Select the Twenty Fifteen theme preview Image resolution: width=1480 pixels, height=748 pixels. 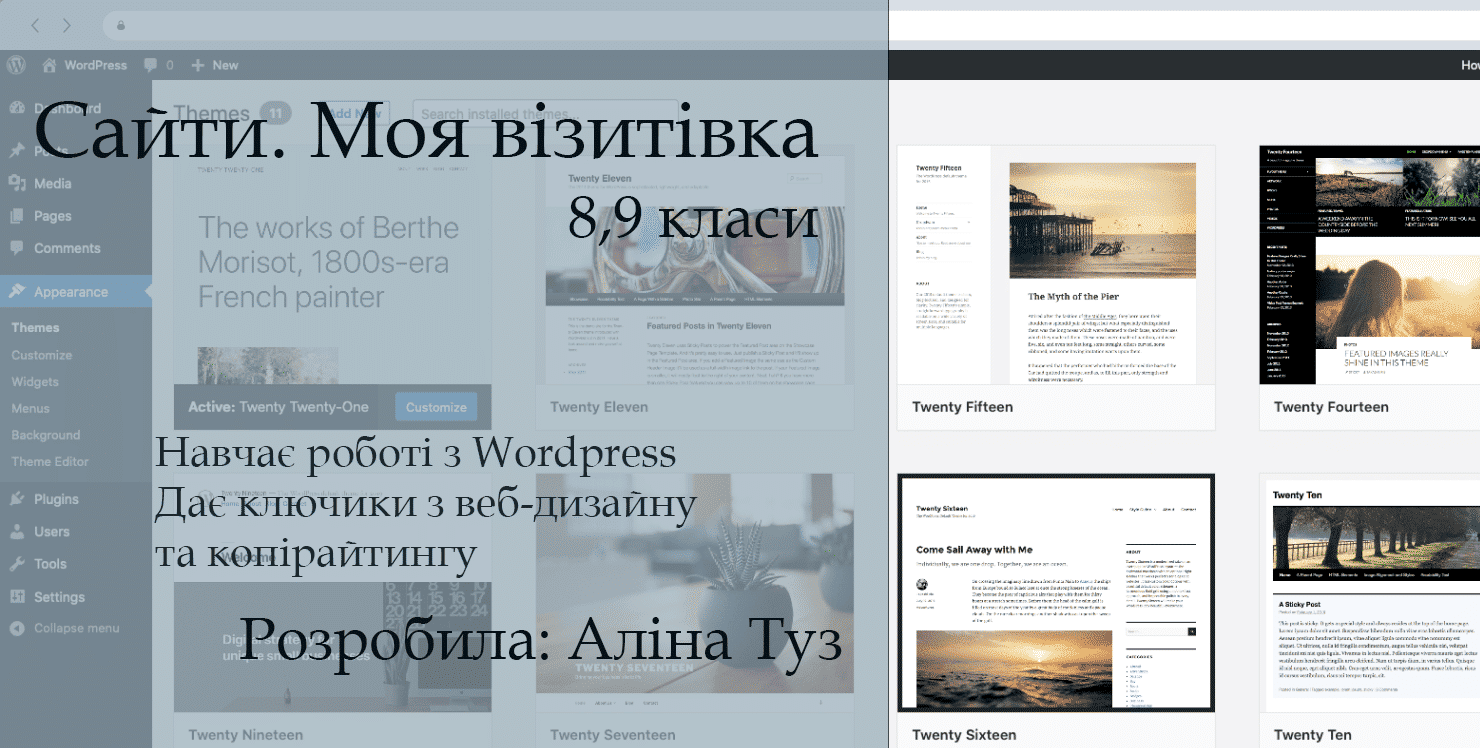[x=1056, y=265]
